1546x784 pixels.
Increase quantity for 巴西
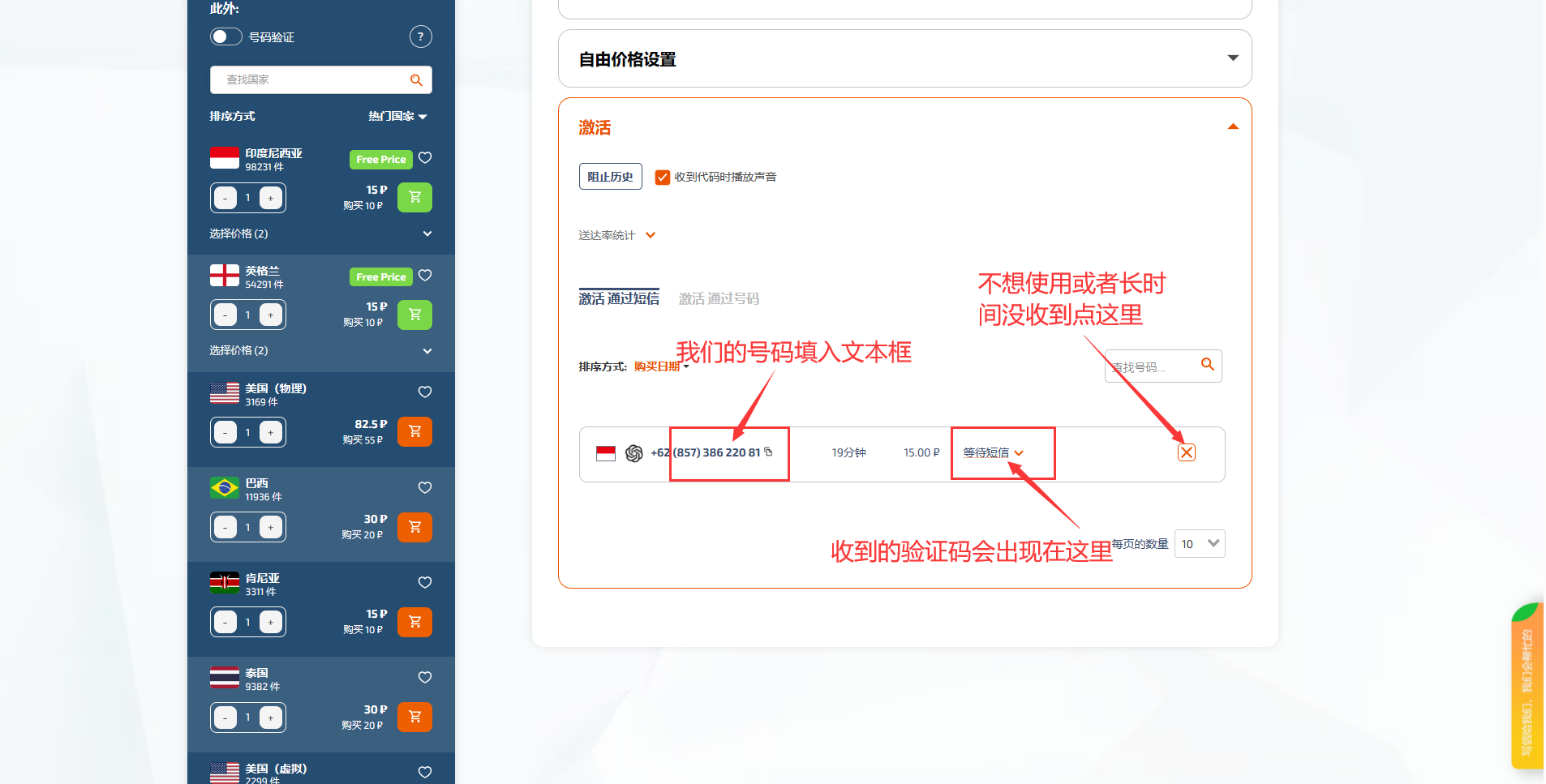point(271,527)
